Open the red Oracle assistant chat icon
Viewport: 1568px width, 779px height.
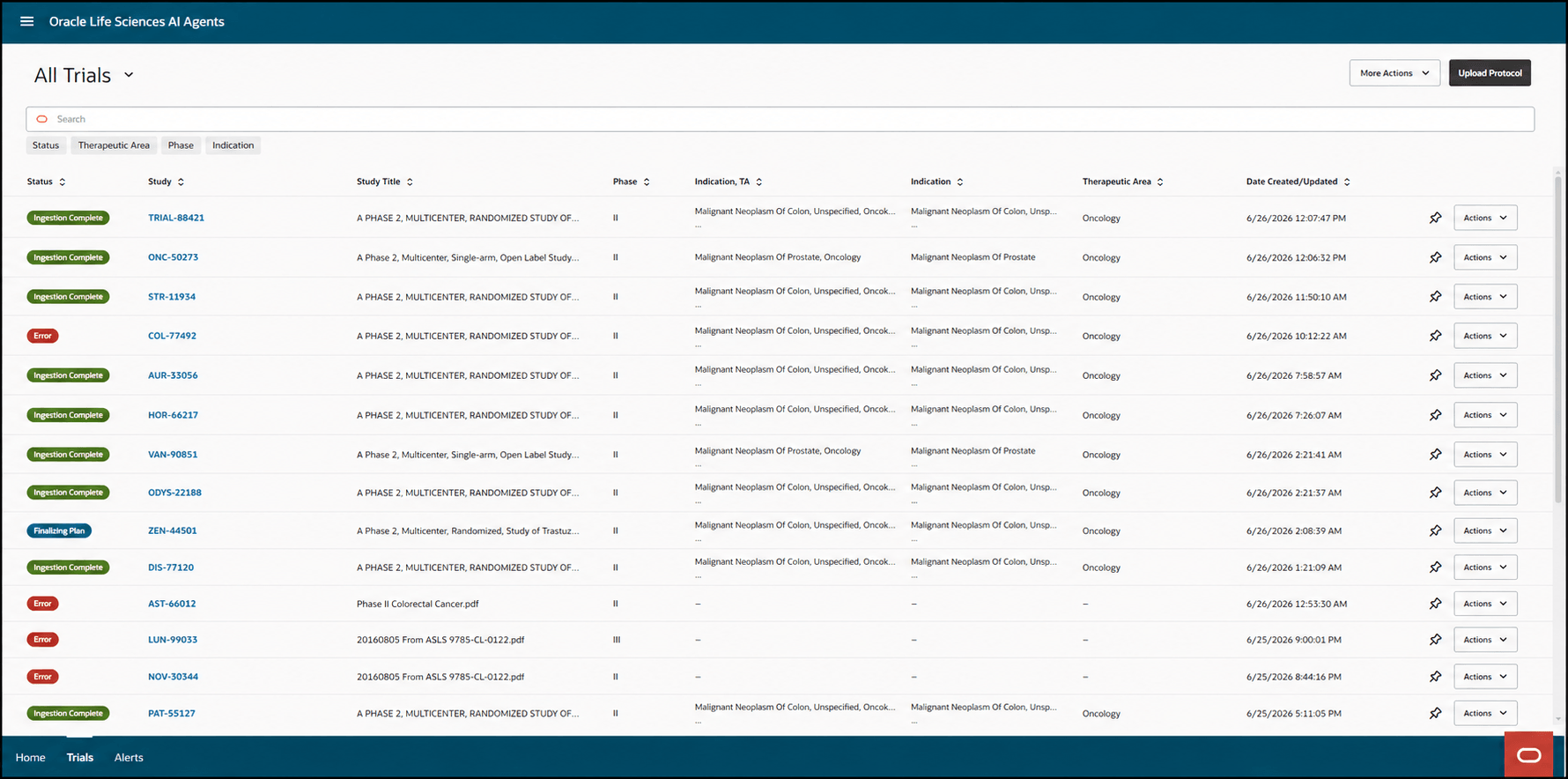pyautogui.click(x=1528, y=754)
